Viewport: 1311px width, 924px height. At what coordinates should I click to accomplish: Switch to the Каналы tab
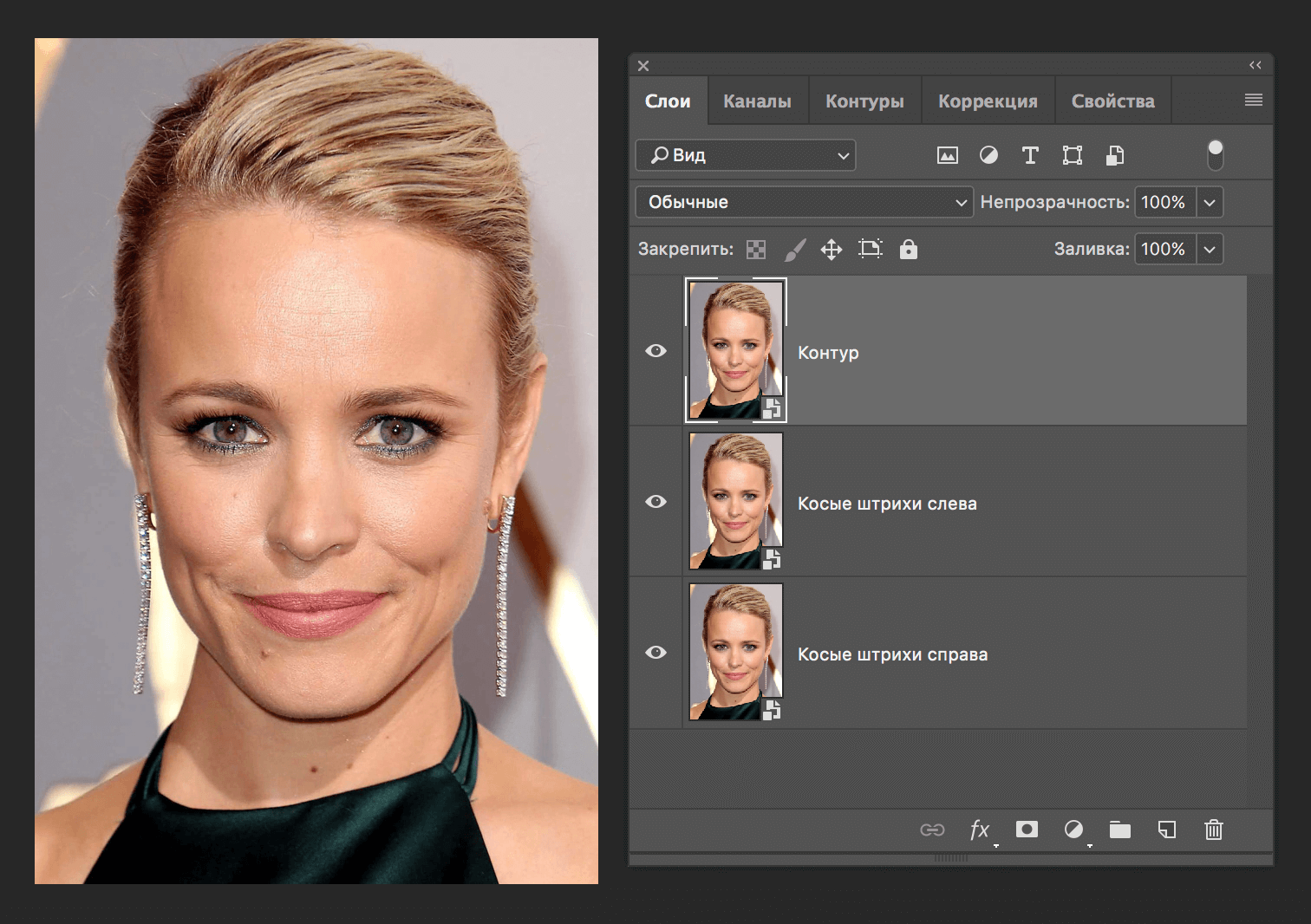tap(757, 101)
